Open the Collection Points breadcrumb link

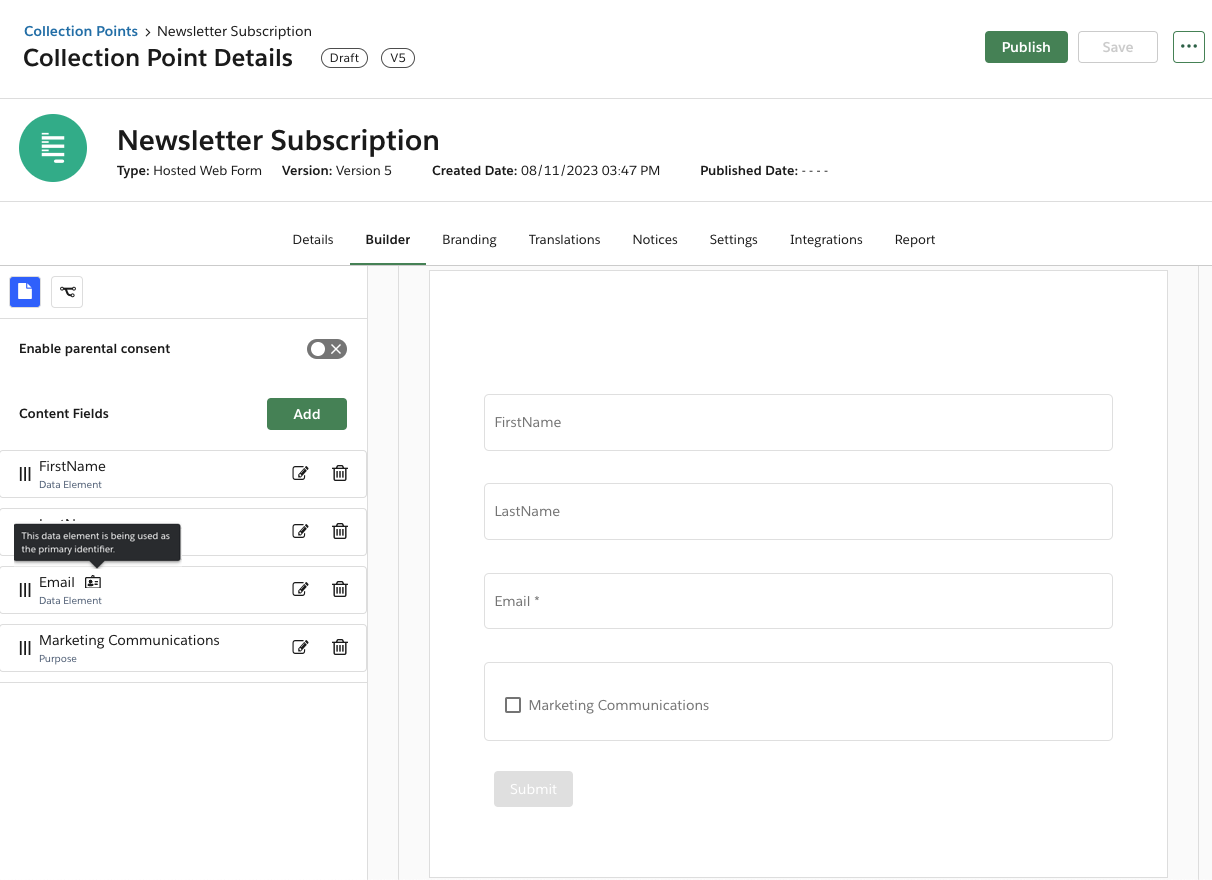81,31
